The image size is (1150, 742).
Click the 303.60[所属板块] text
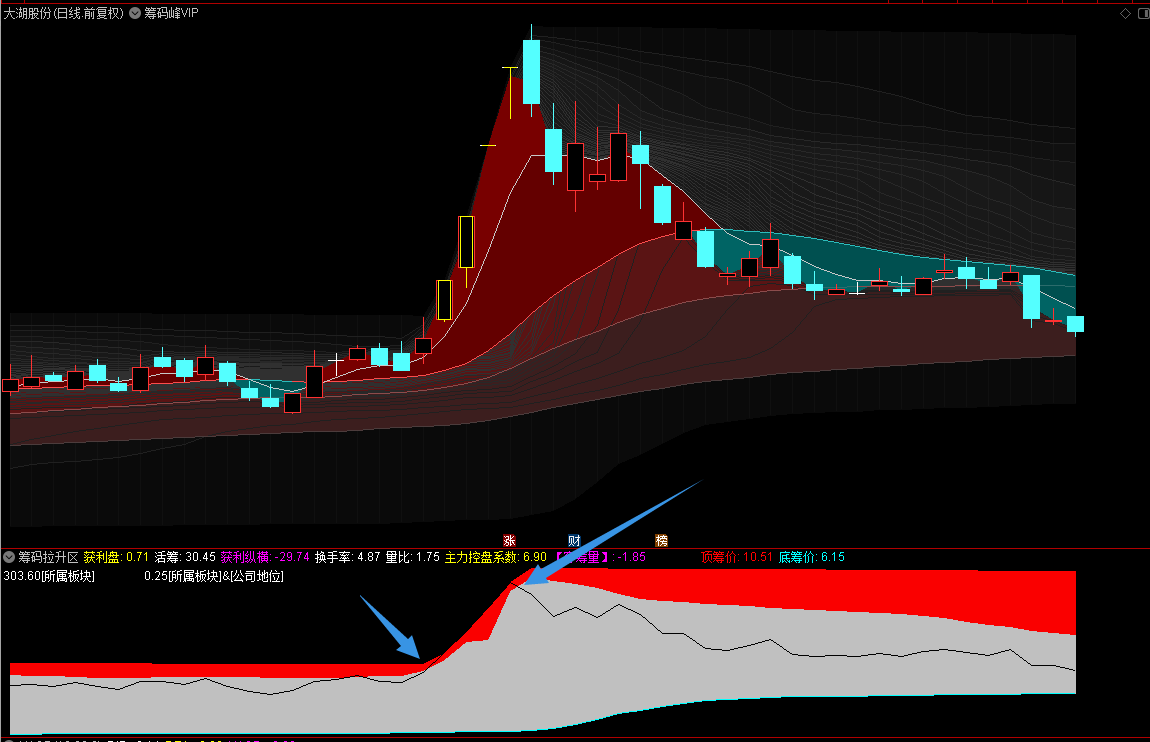click(x=49, y=576)
